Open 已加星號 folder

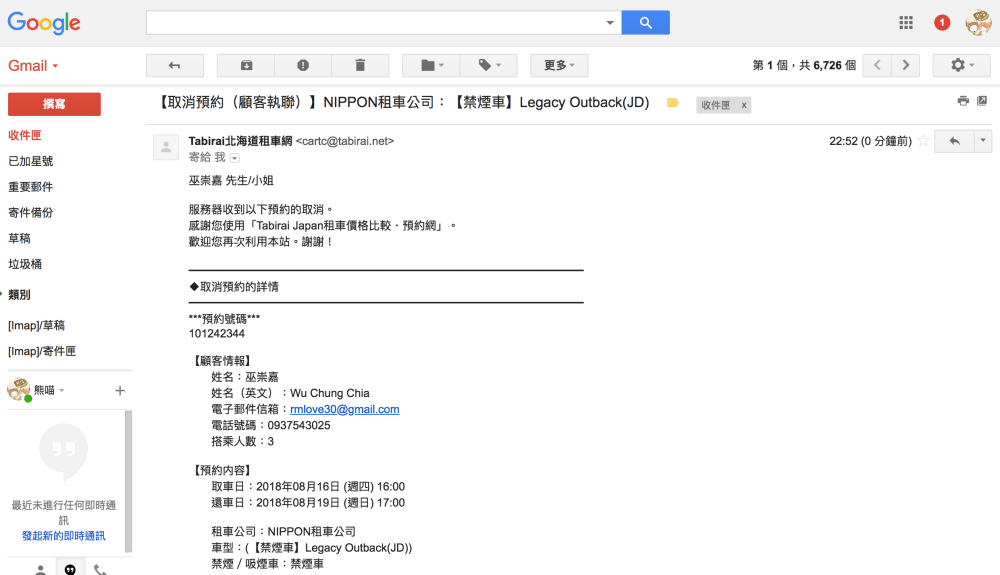(31, 161)
